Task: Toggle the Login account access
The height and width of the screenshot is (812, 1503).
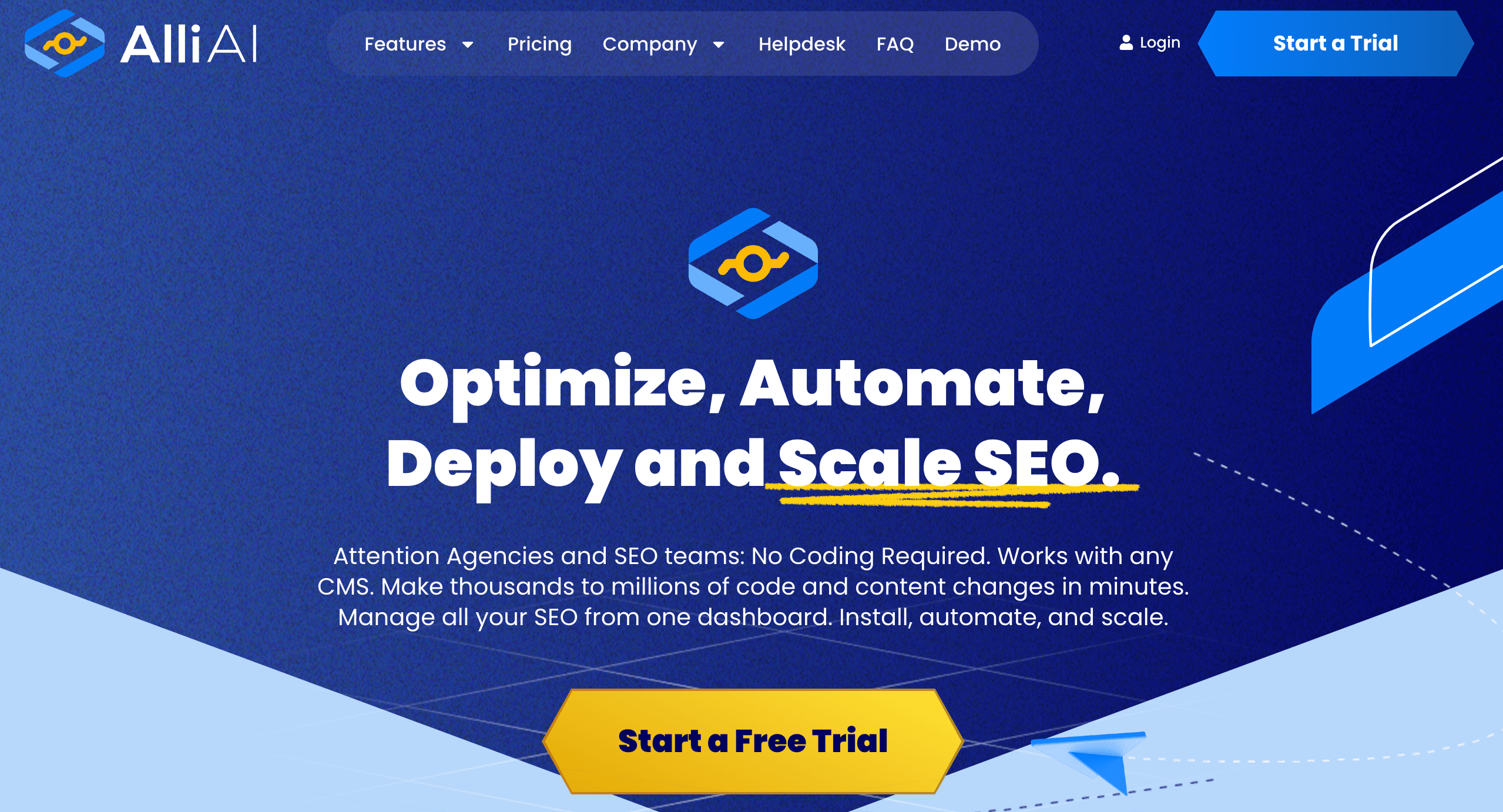Action: point(1148,42)
